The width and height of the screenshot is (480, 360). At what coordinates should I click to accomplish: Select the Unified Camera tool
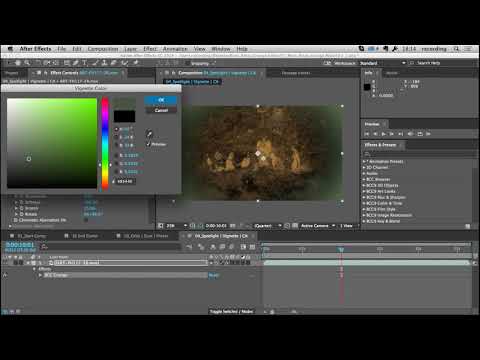pos(47,63)
